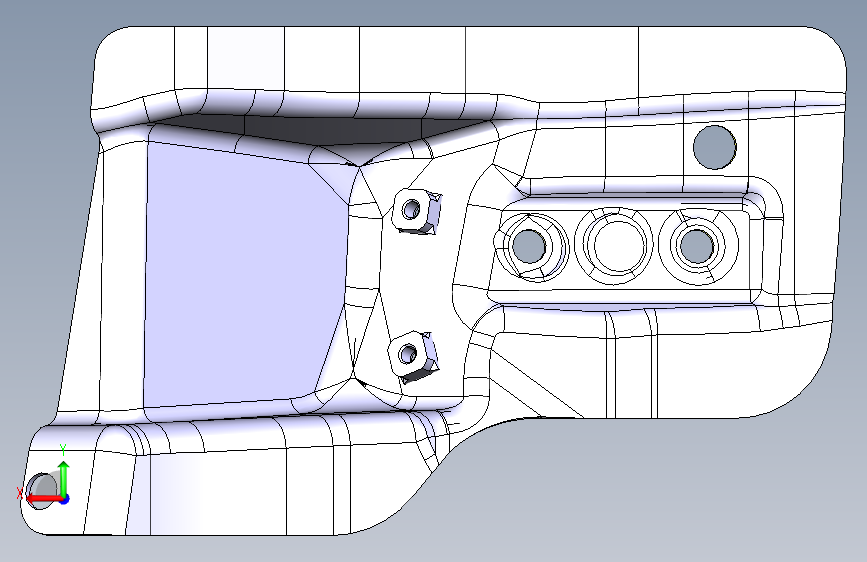Viewport: 867px width, 562px height.
Task: Click the red X axis arrow of the triad
Action: click(x=44, y=499)
